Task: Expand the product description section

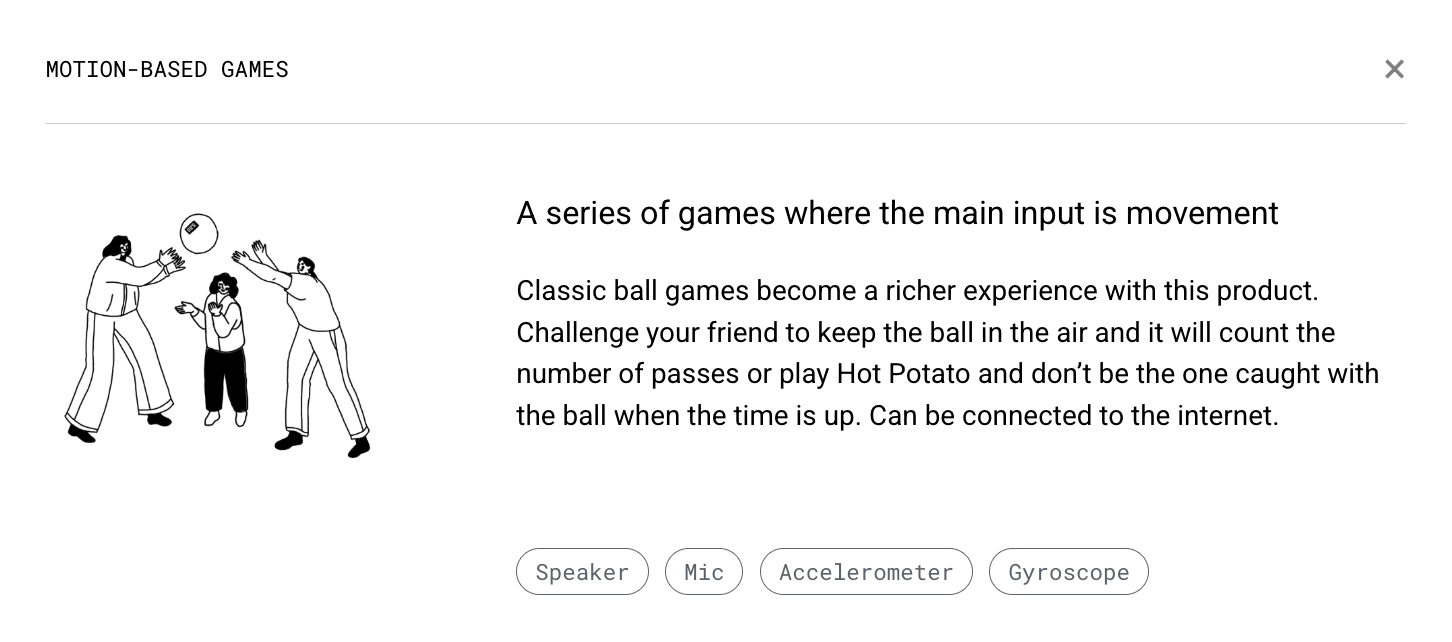Action: pos(948,353)
